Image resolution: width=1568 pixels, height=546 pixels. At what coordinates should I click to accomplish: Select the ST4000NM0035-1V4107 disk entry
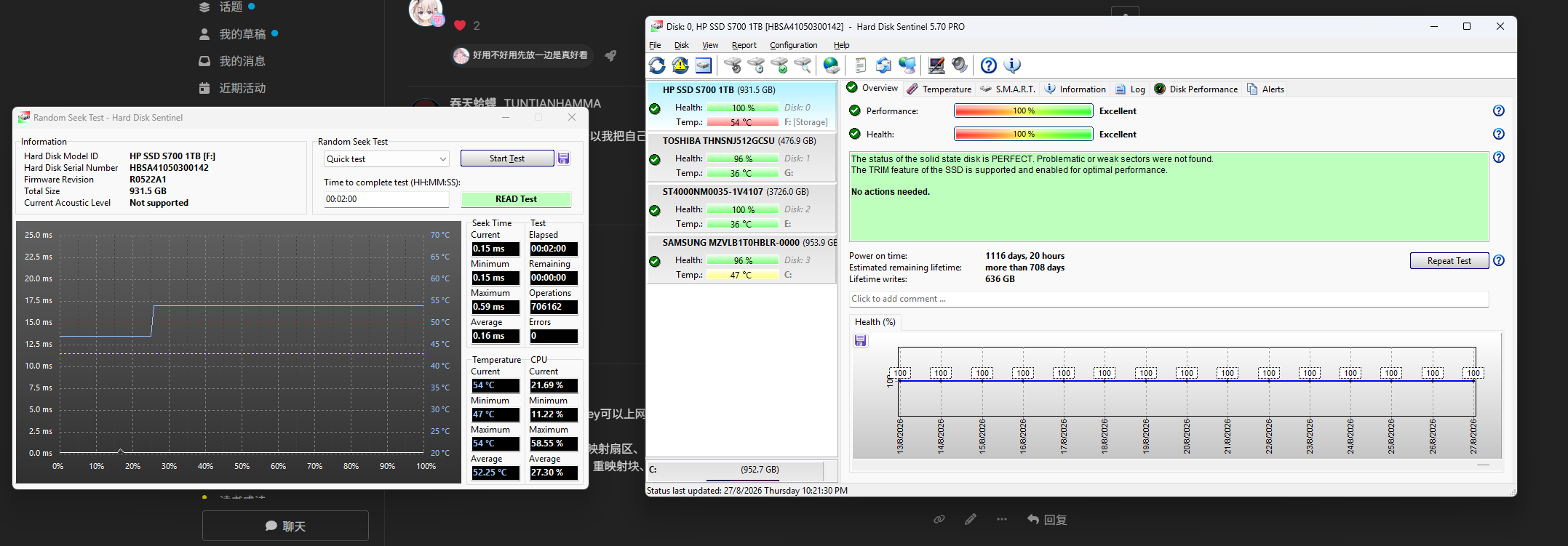pos(741,208)
